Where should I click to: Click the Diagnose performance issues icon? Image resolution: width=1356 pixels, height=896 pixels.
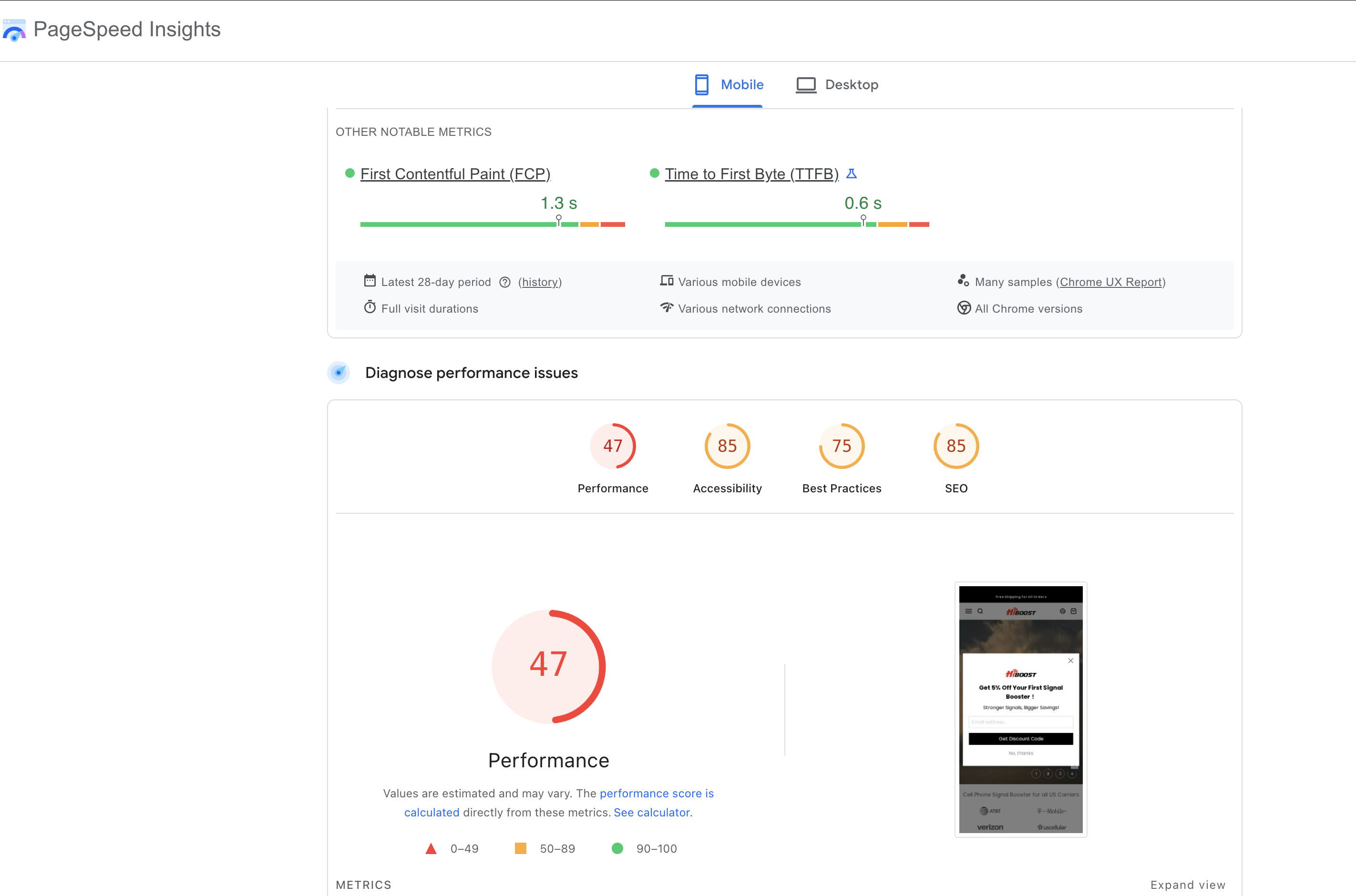[339, 373]
